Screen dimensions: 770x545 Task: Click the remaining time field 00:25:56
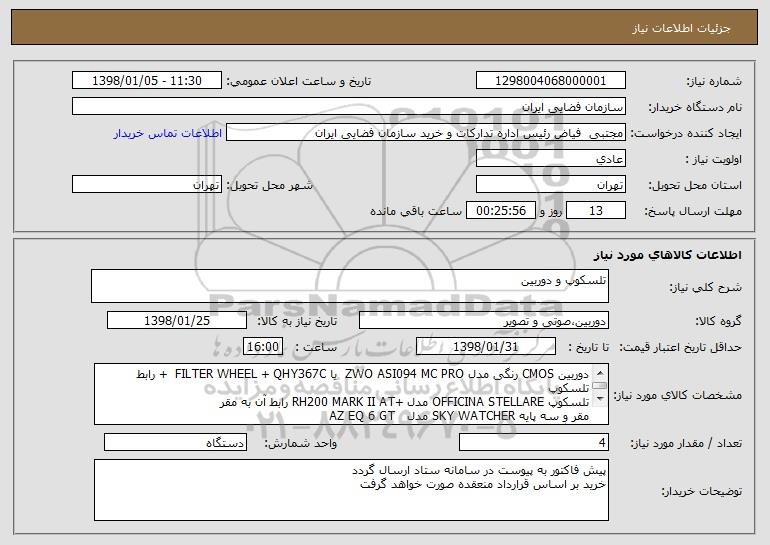click(x=500, y=211)
